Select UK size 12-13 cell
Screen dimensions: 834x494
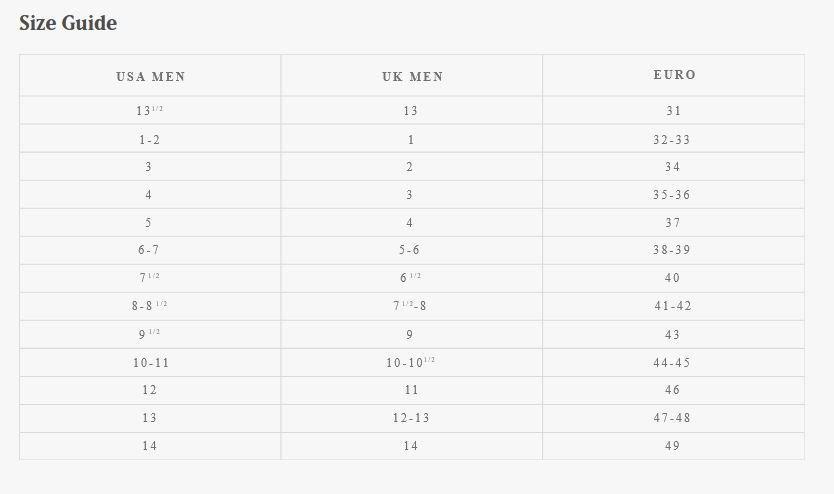[412, 418]
